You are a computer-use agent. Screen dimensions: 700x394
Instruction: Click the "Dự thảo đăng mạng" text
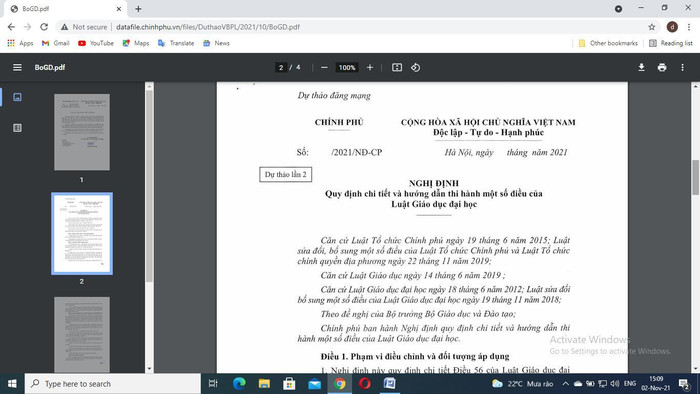pos(334,95)
